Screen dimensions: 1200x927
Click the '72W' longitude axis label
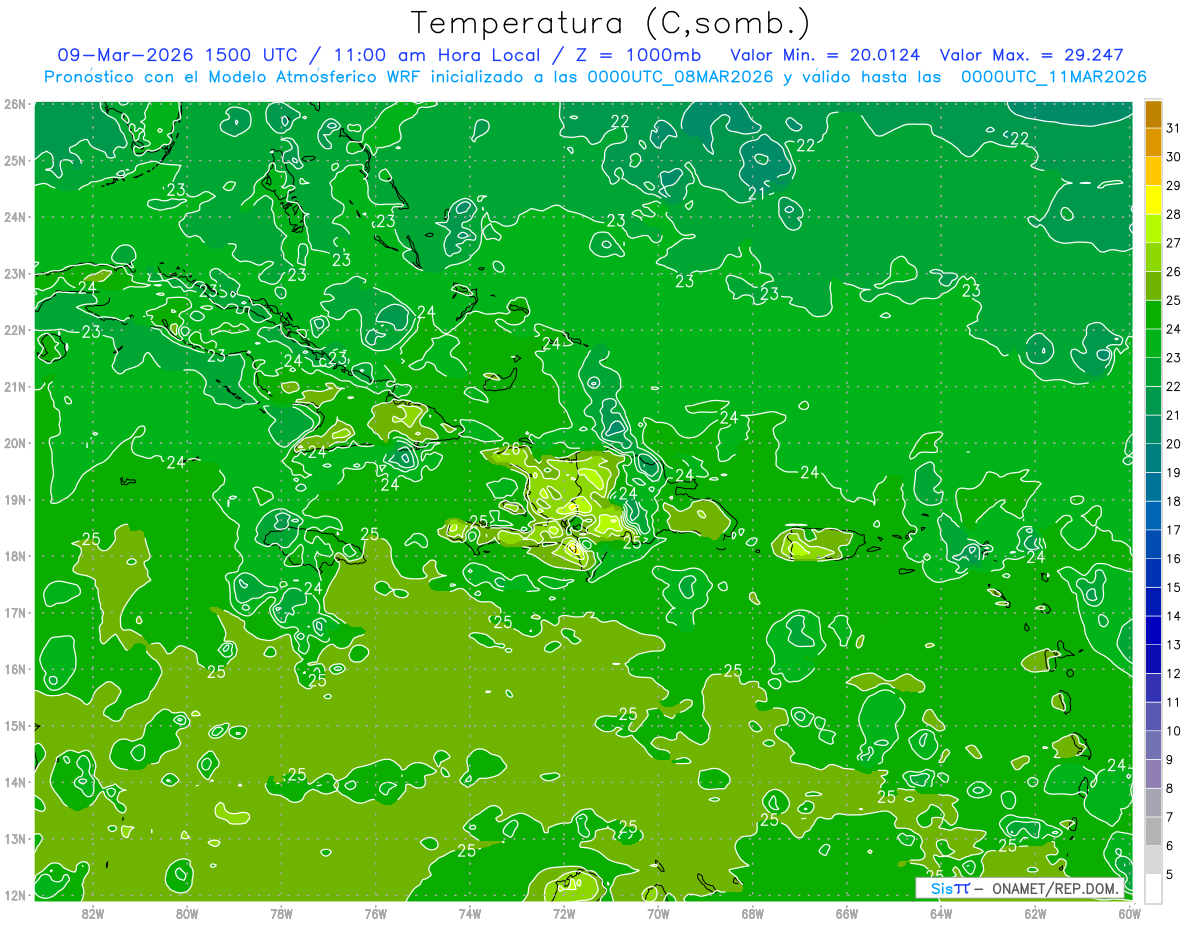pyautogui.click(x=564, y=912)
